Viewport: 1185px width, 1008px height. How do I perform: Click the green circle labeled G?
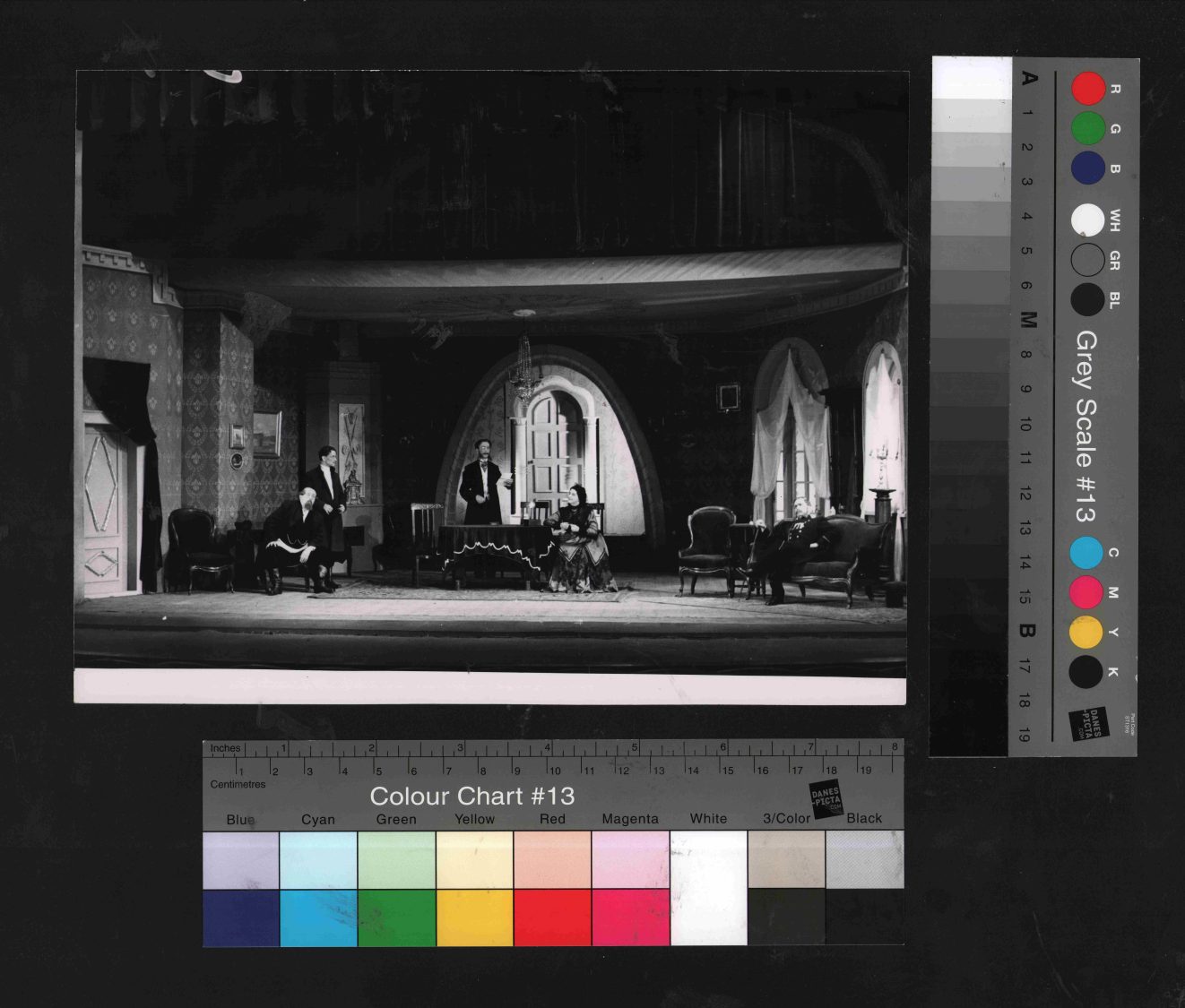click(1088, 129)
